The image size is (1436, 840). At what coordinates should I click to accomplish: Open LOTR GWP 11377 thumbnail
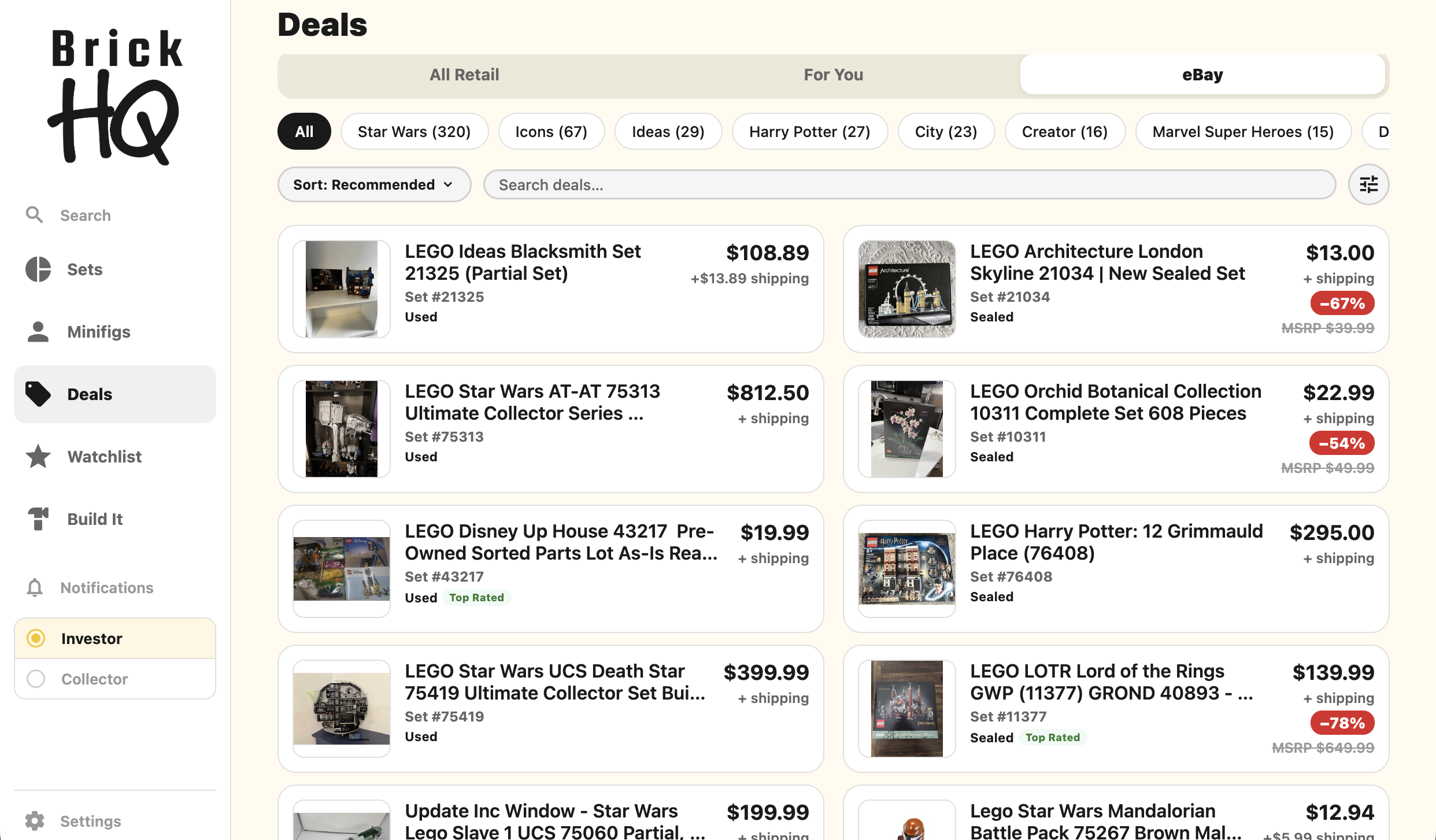907,709
